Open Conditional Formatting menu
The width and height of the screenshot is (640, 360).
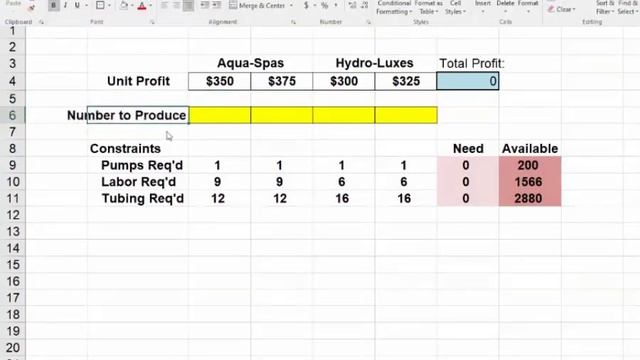394,7
